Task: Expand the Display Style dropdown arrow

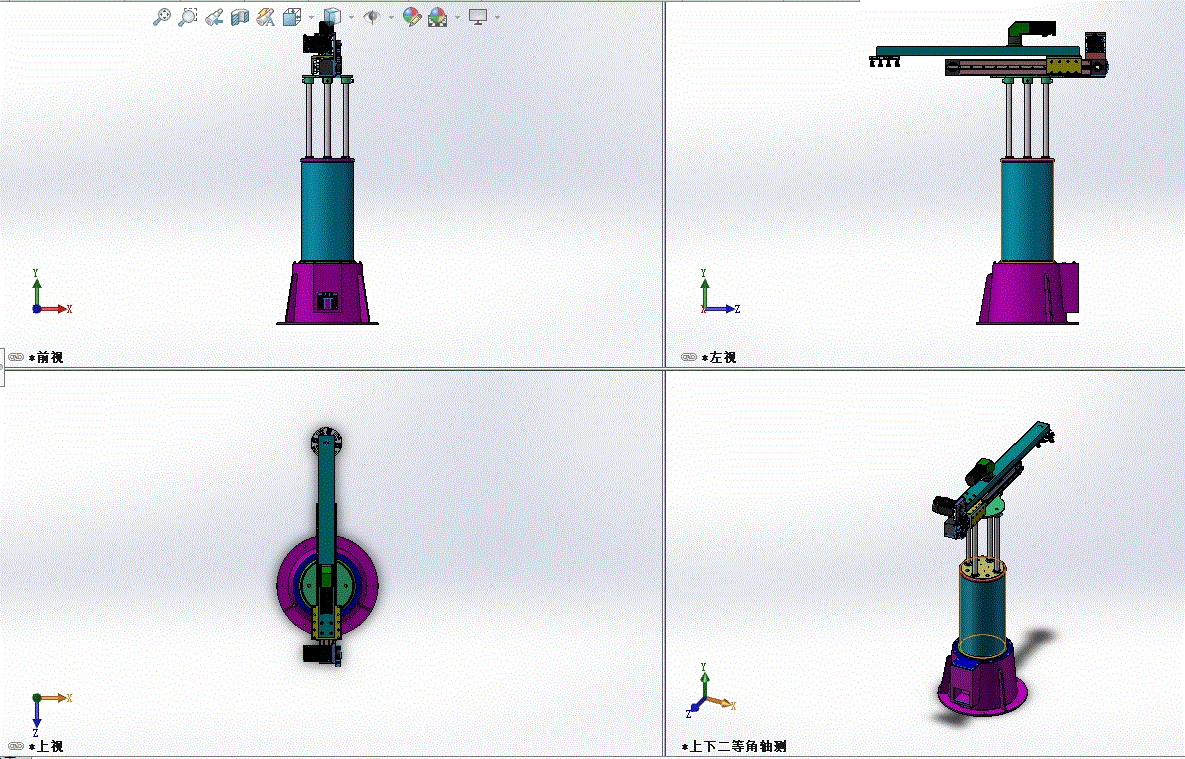Action: tap(351, 17)
